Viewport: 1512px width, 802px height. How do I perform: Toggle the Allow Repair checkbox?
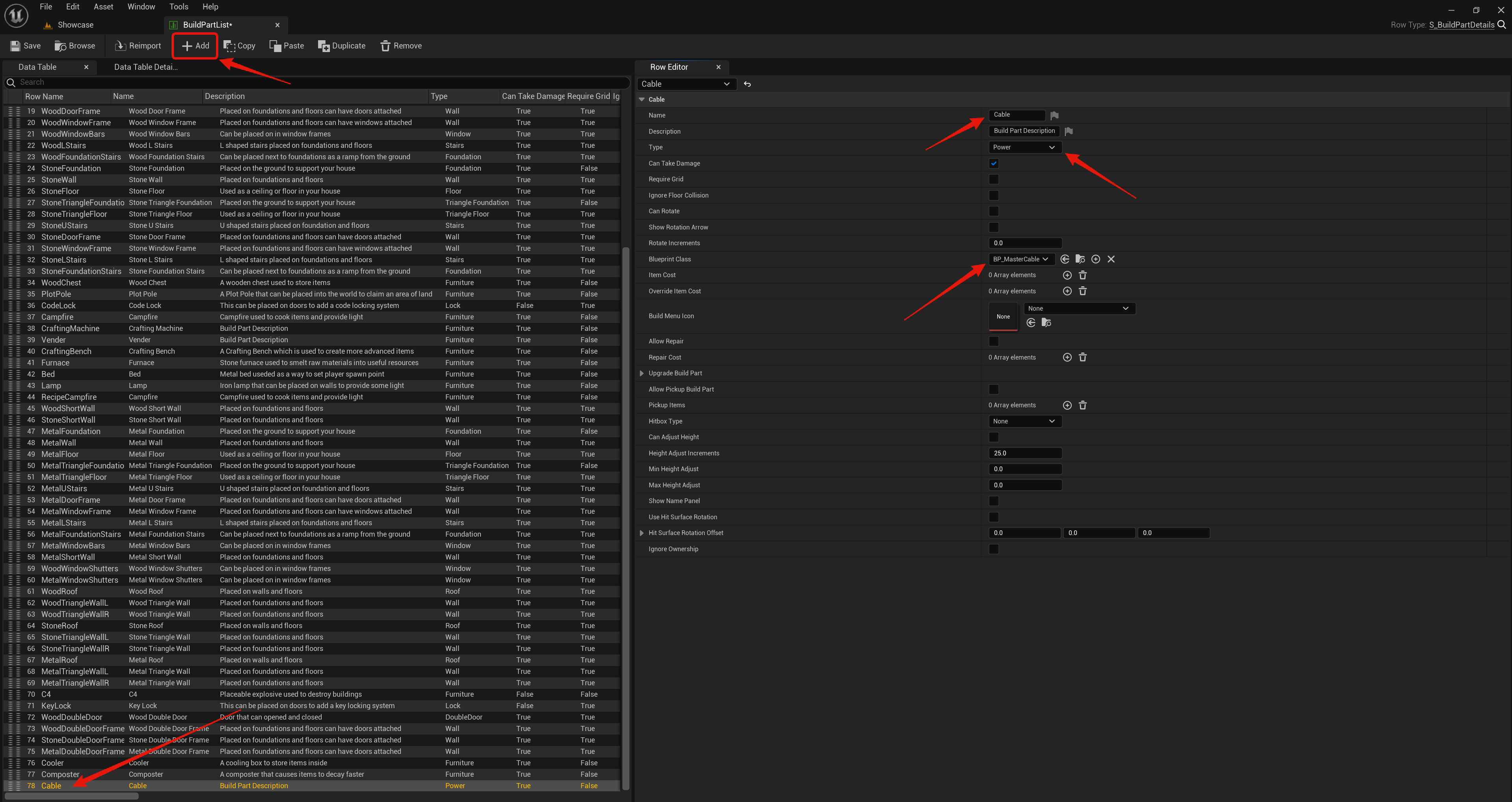click(994, 341)
